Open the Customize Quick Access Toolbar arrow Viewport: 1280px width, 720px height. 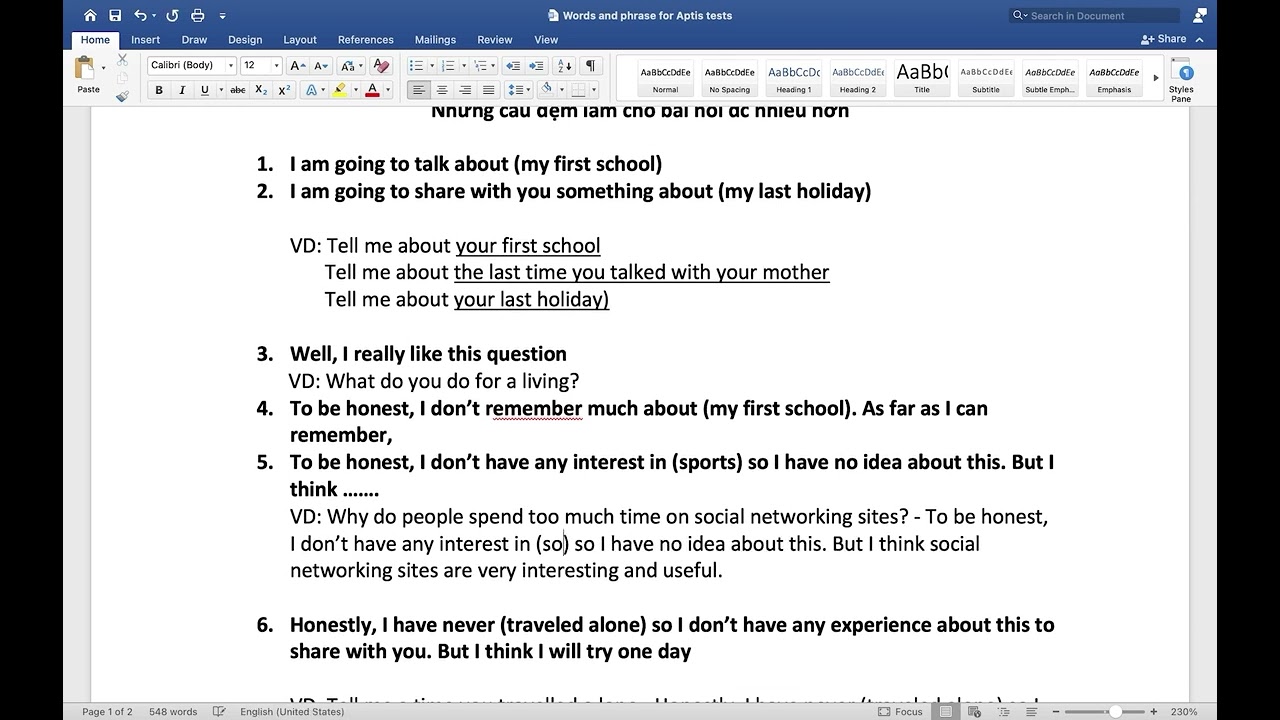point(222,16)
